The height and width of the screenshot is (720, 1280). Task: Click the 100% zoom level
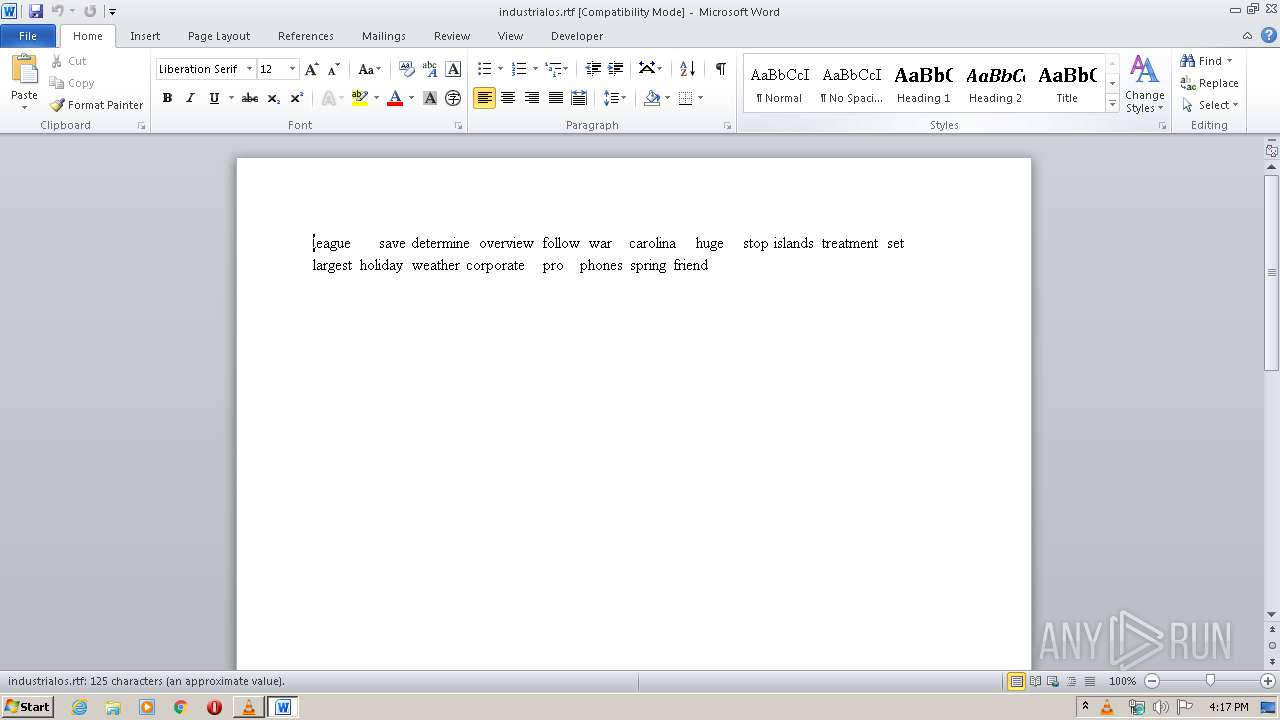click(1122, 681)
